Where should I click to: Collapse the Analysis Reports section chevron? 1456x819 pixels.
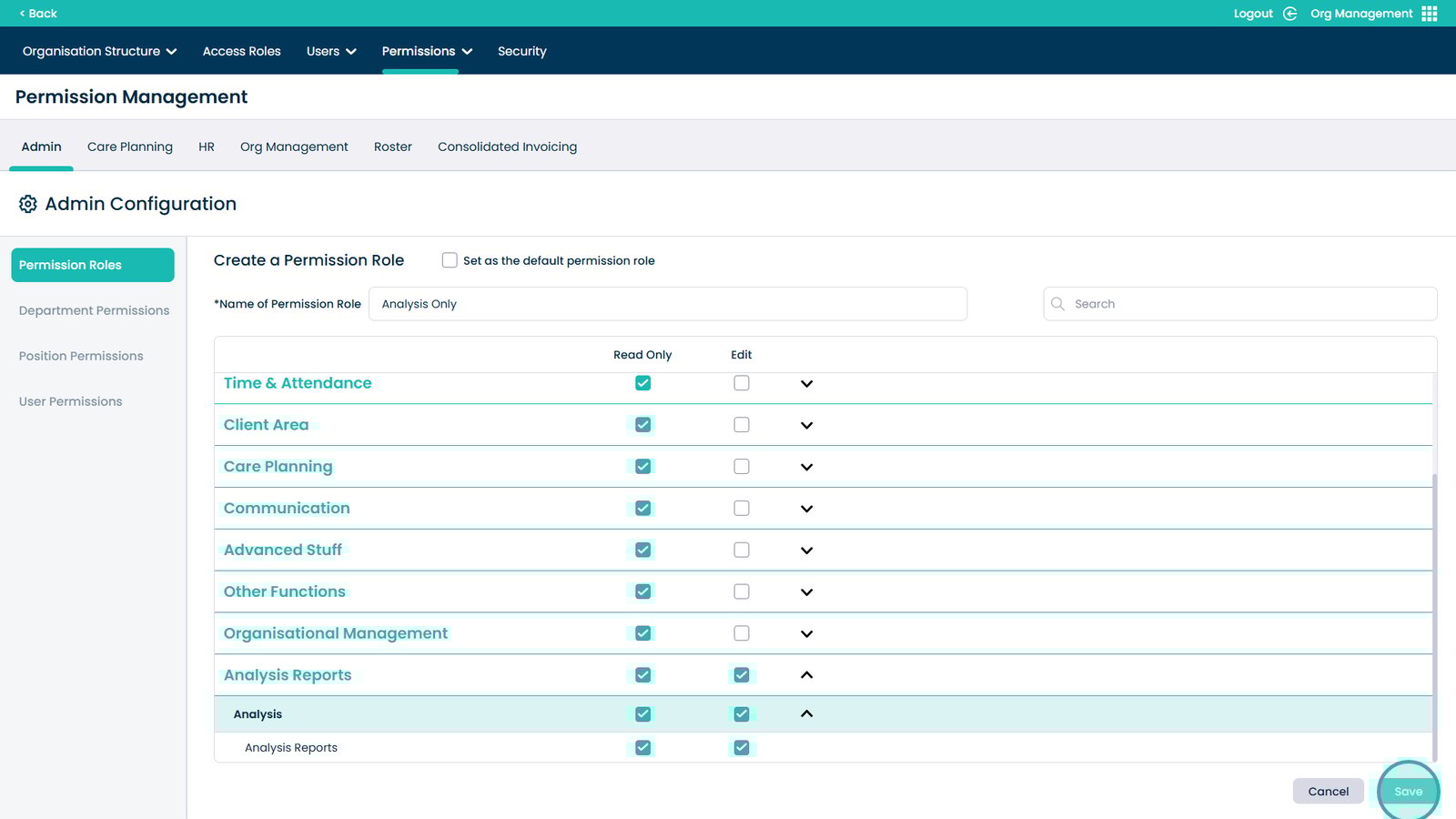806,675
